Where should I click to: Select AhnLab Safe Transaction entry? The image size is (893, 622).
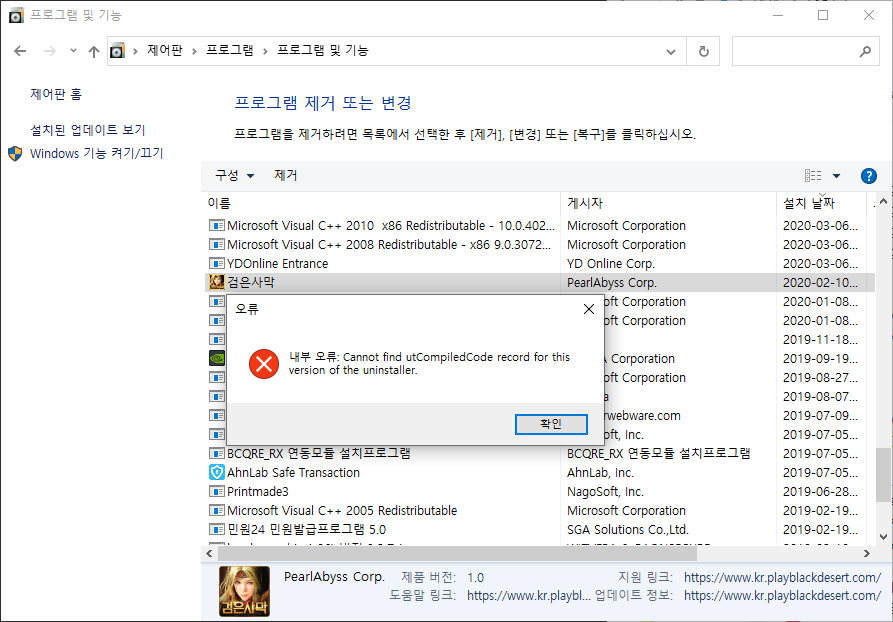tap(539, 473)
